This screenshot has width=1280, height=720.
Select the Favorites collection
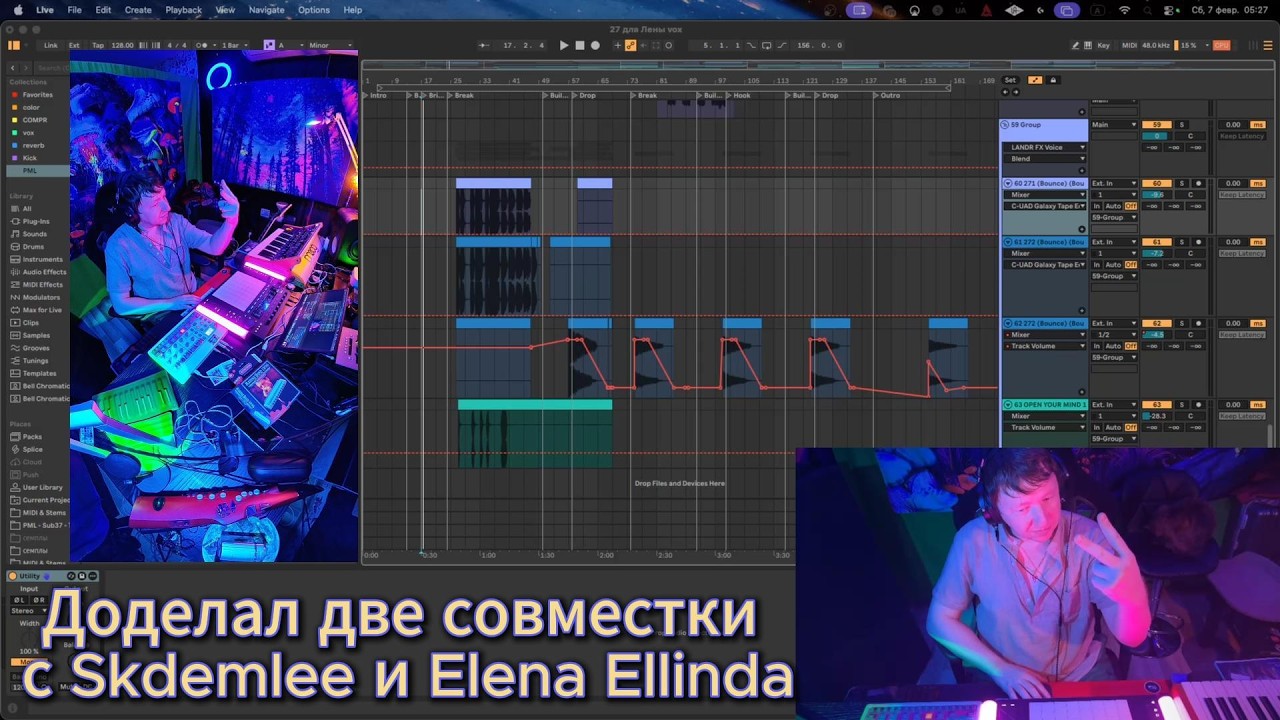38,95
